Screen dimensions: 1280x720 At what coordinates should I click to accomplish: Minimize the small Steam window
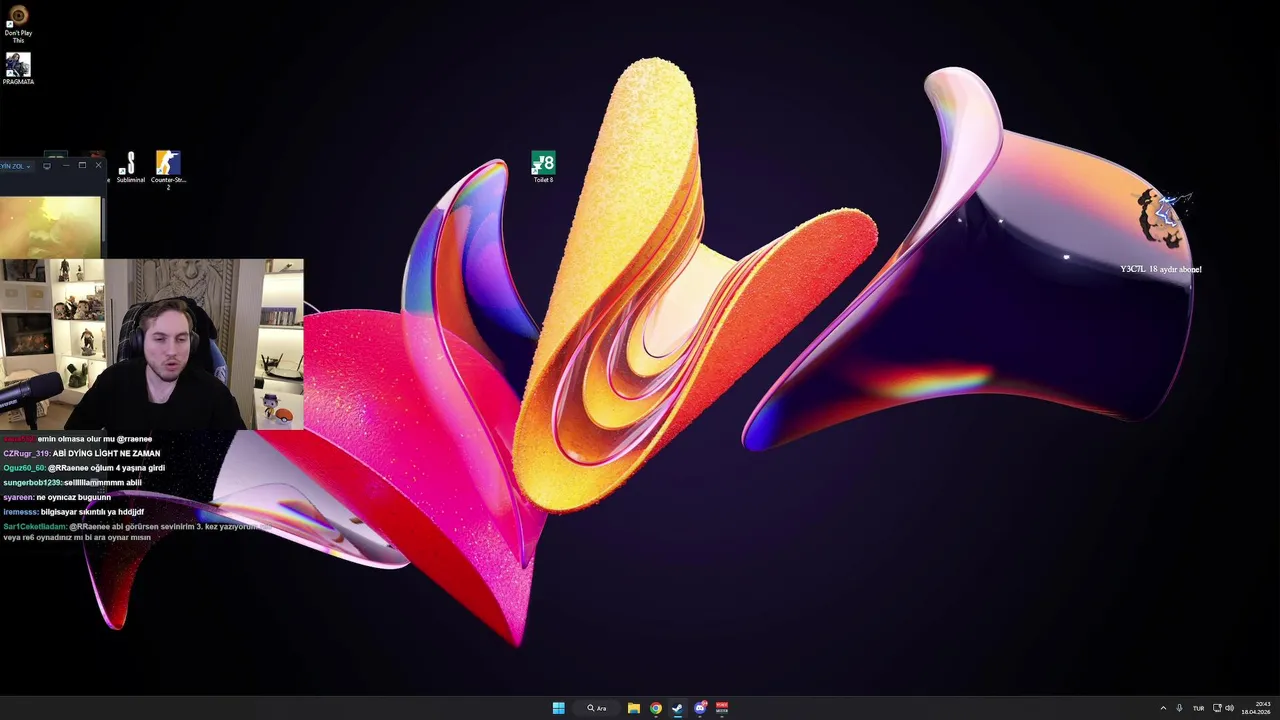click(x=65, y=166)
